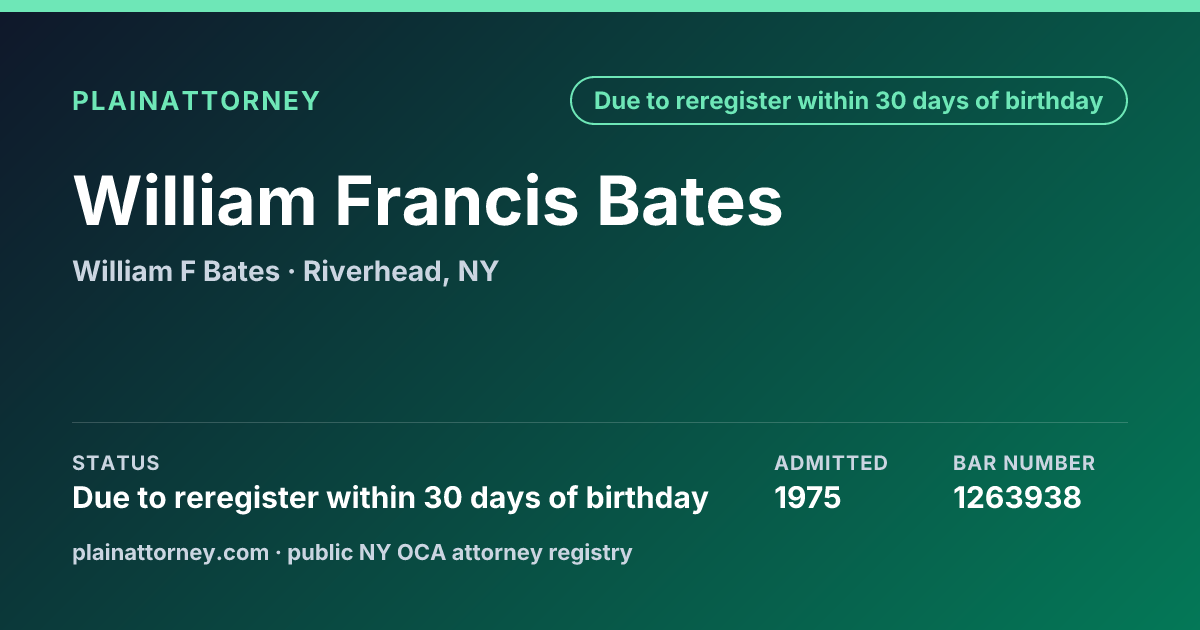Click the word Bates in the heading
This screenshot has width=1200, height=630.
click(690, 201)
